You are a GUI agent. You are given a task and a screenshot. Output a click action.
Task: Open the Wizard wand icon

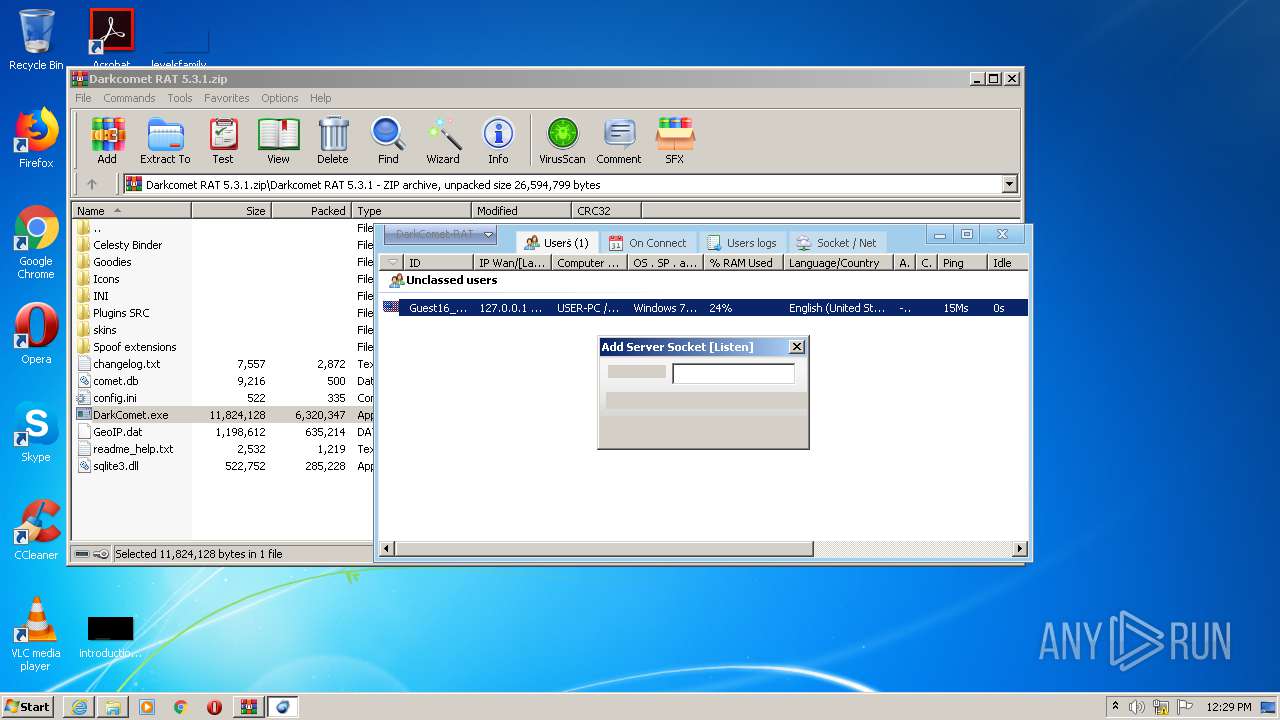[443, 141]
